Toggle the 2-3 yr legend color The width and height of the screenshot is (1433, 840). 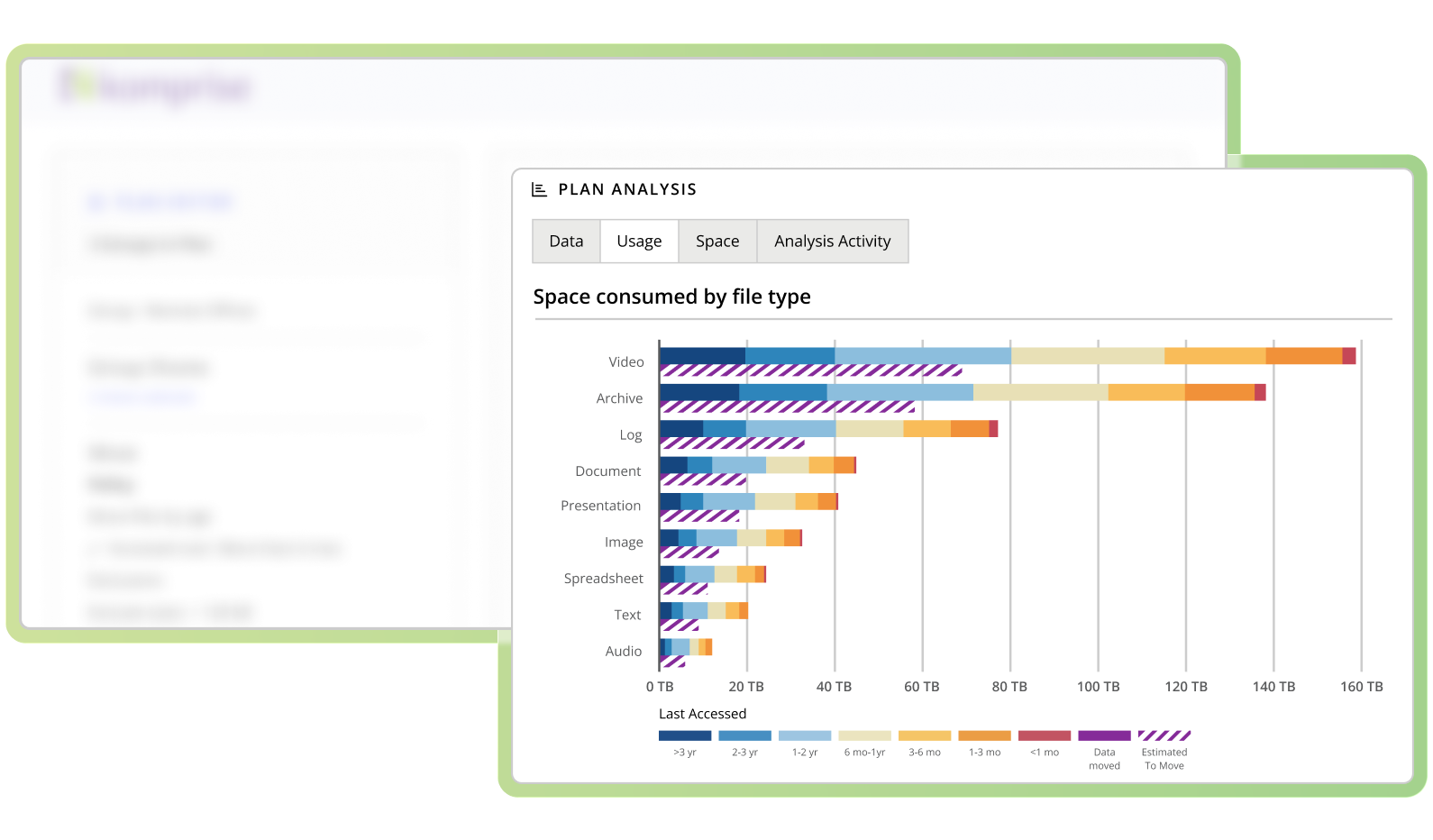744,735
